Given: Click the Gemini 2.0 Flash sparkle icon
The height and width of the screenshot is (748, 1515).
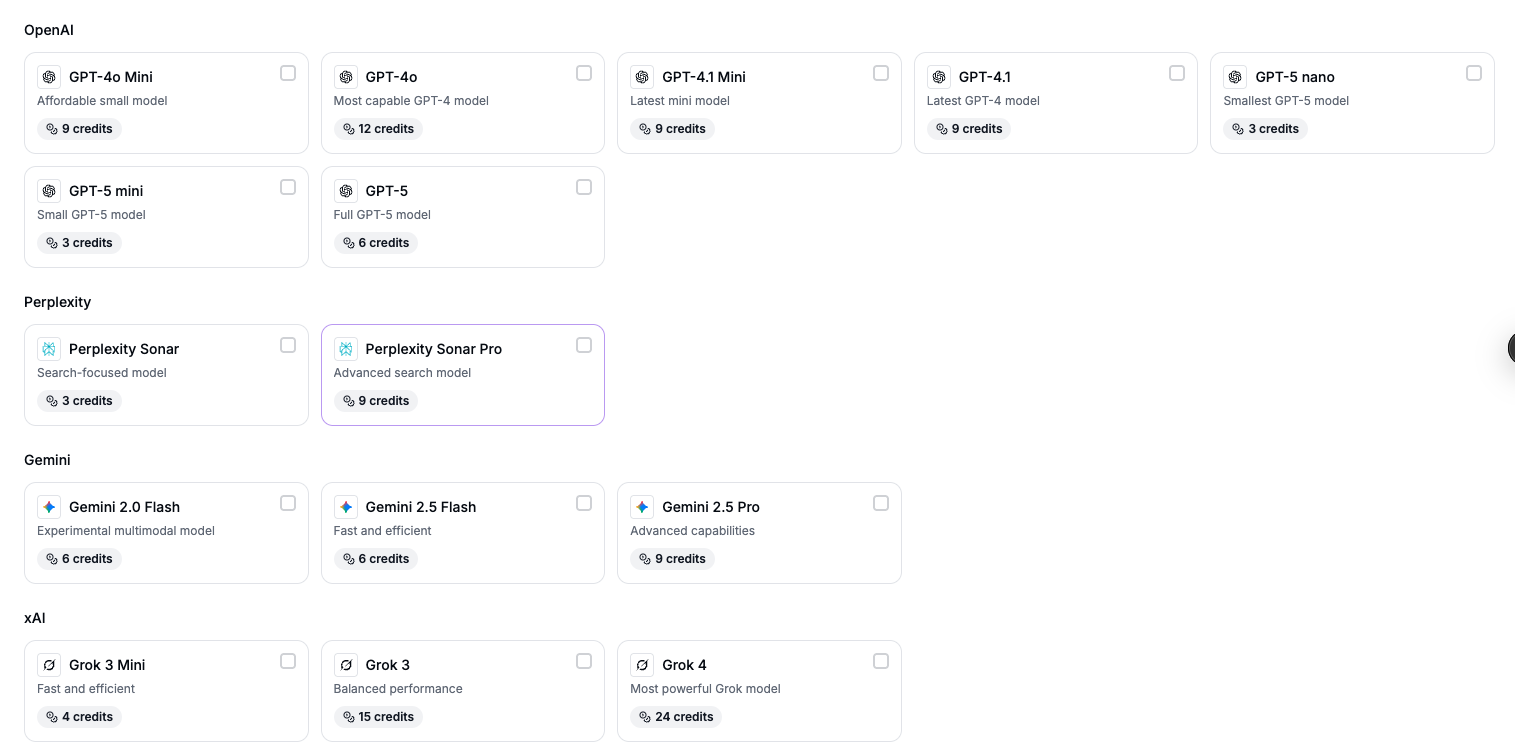Looking at the screenshot, I should 49,507.
